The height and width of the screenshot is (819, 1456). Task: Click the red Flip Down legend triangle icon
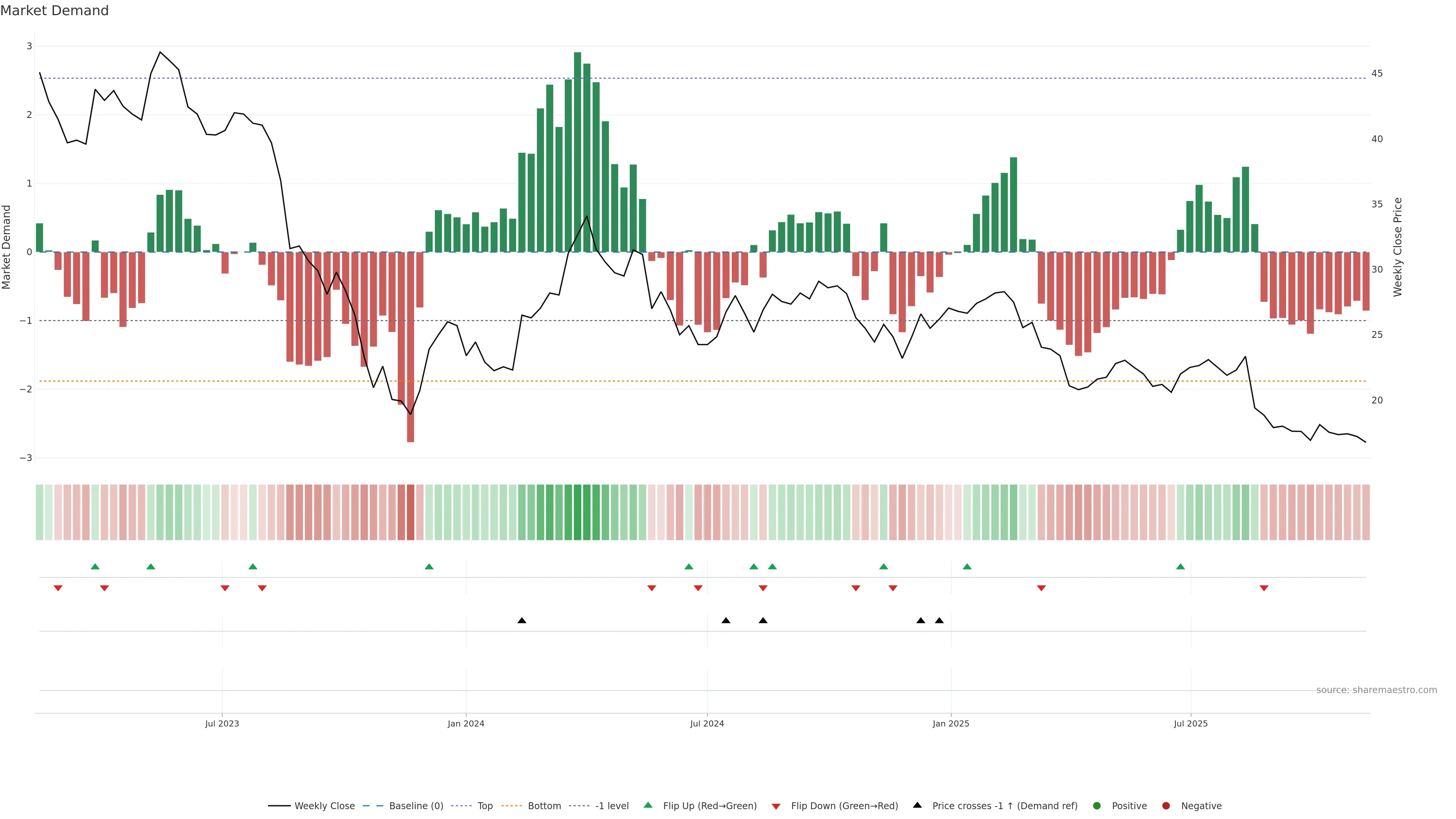776,806
